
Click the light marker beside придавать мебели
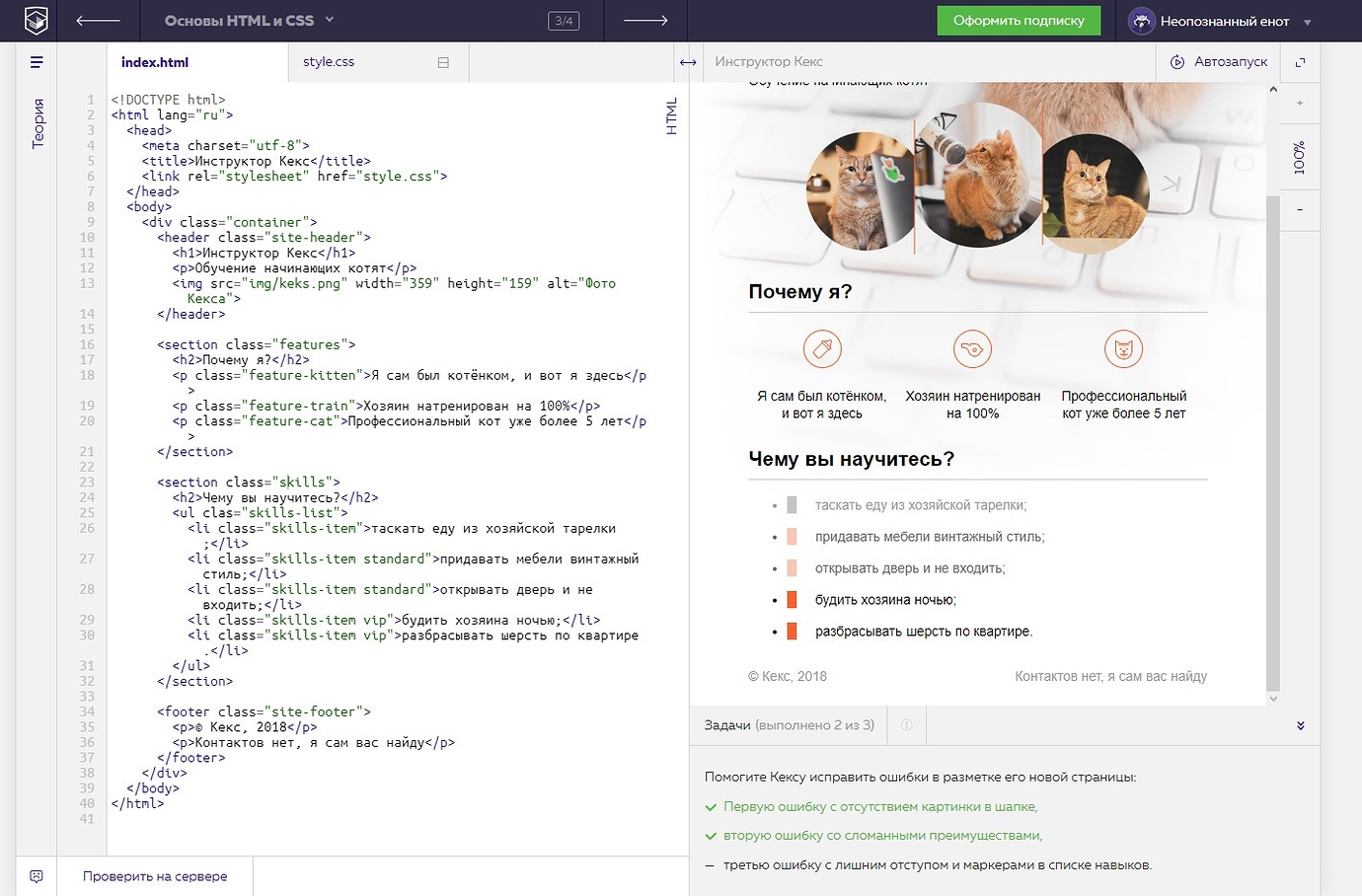tap(792, 537)
